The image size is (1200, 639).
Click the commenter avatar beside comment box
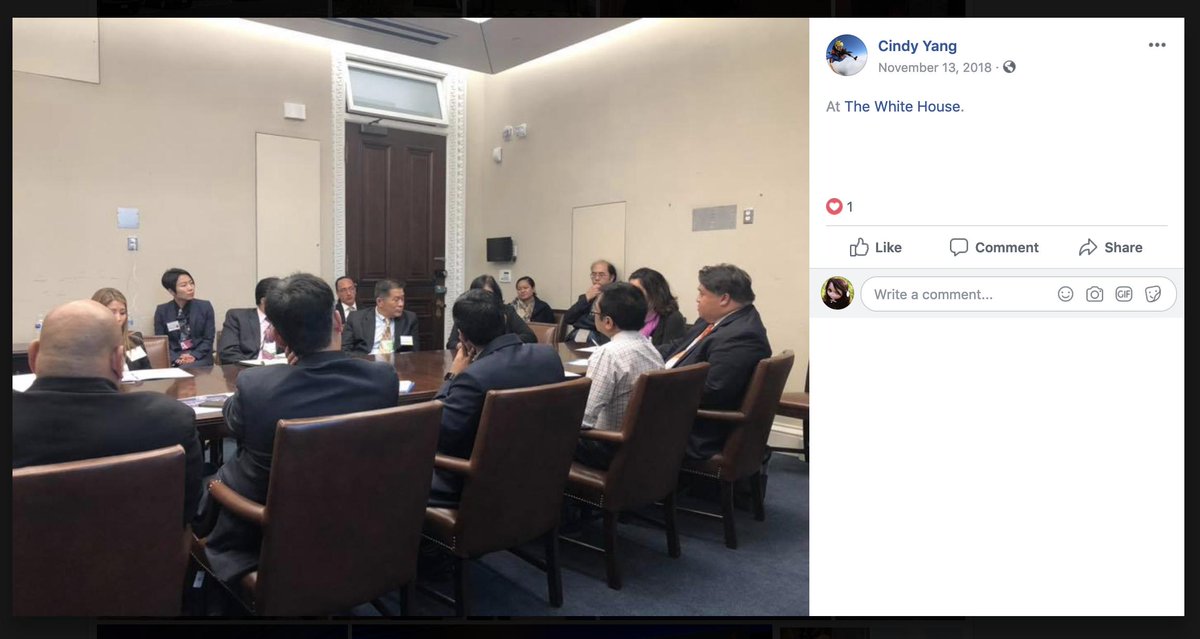click(837, 293)
